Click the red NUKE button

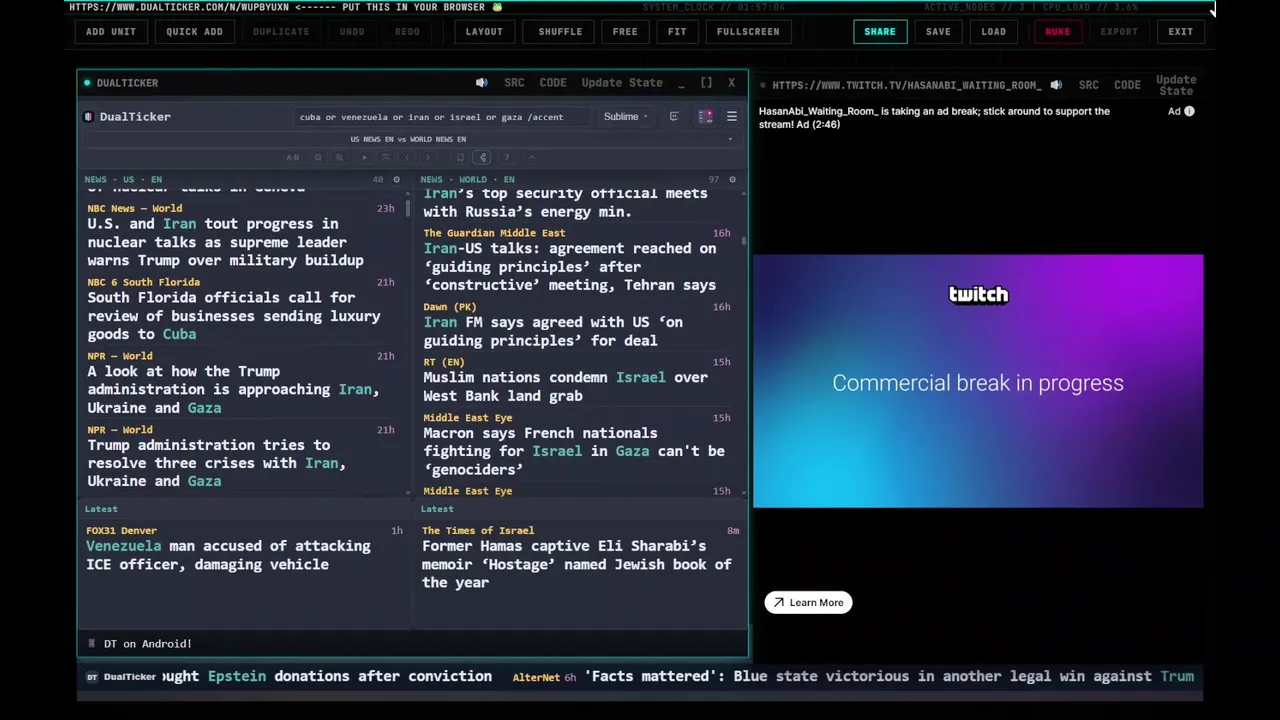pos(1058,31)
